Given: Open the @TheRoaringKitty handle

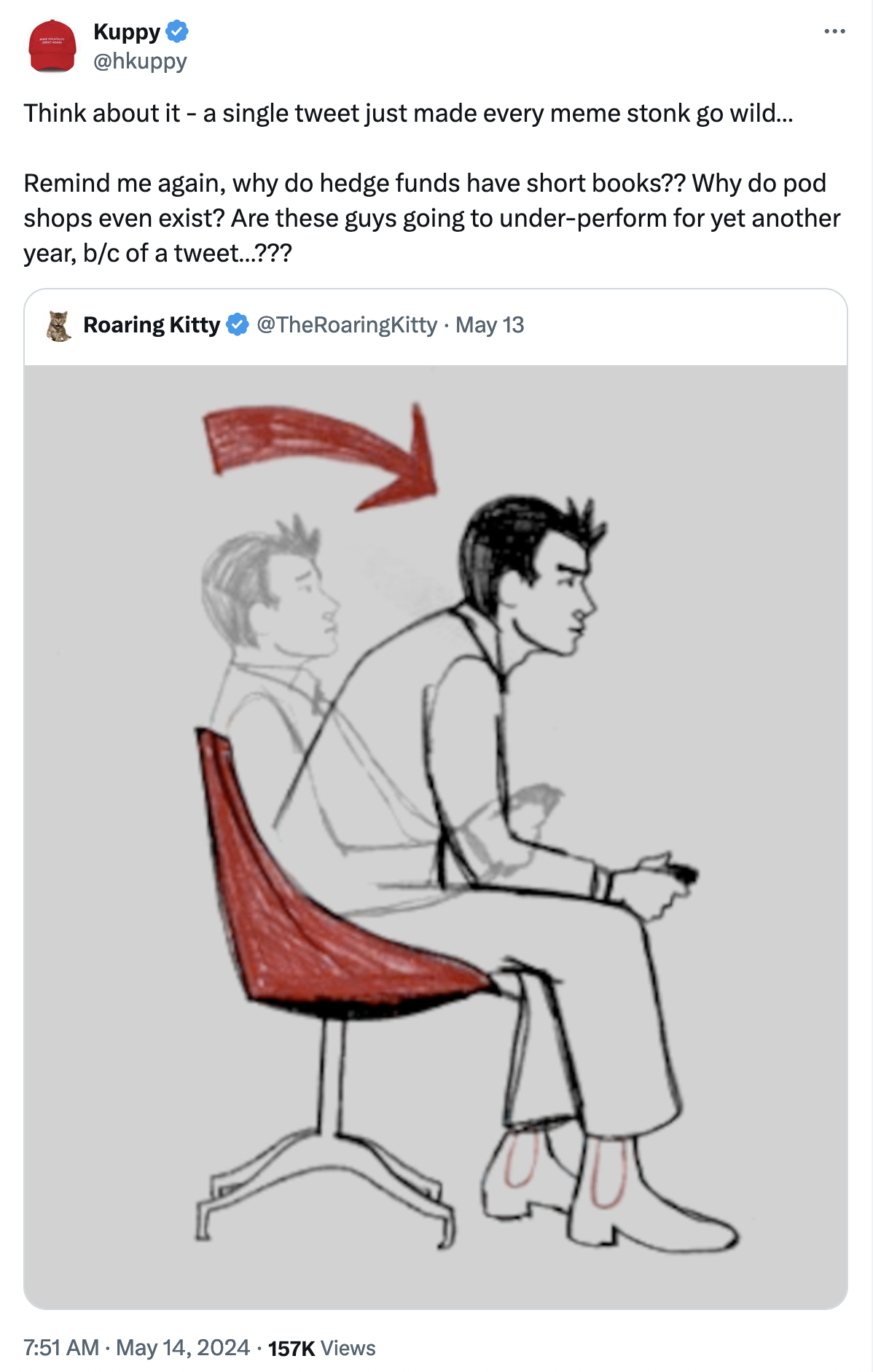Looking at the screenshot, I should coord(347,324).
